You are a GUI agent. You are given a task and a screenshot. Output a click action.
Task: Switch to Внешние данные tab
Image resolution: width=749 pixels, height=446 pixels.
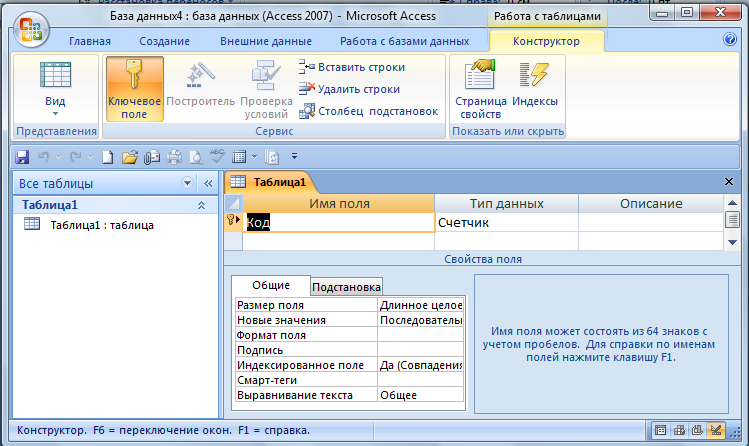click(x=266, y=42)
